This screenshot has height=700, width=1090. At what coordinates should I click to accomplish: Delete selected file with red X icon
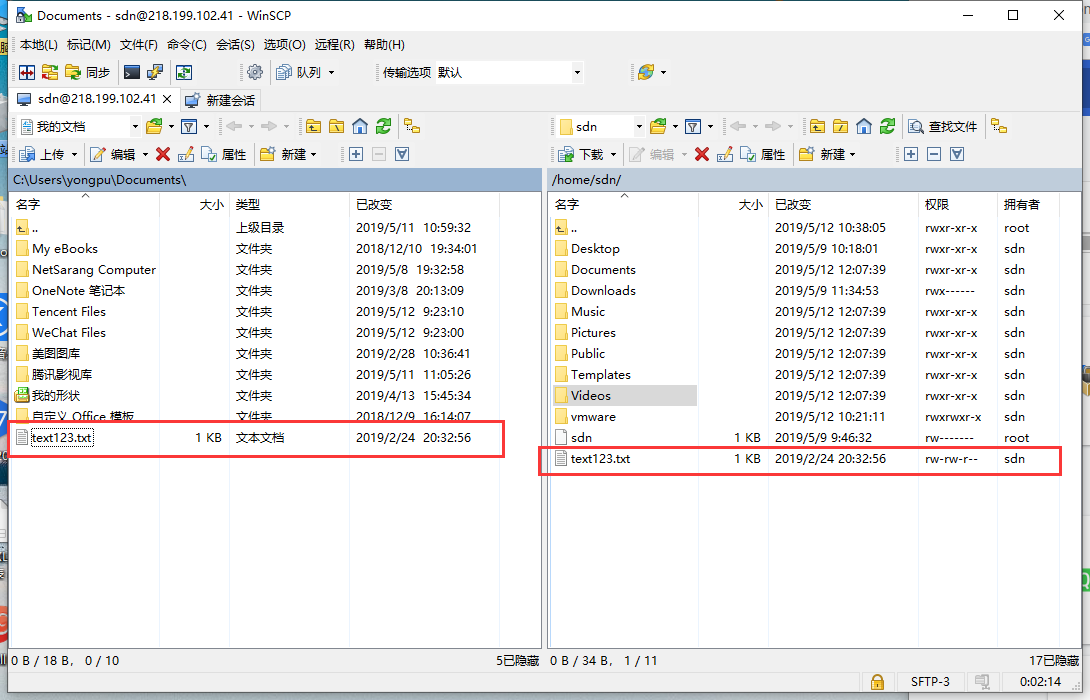pos(161,153)
